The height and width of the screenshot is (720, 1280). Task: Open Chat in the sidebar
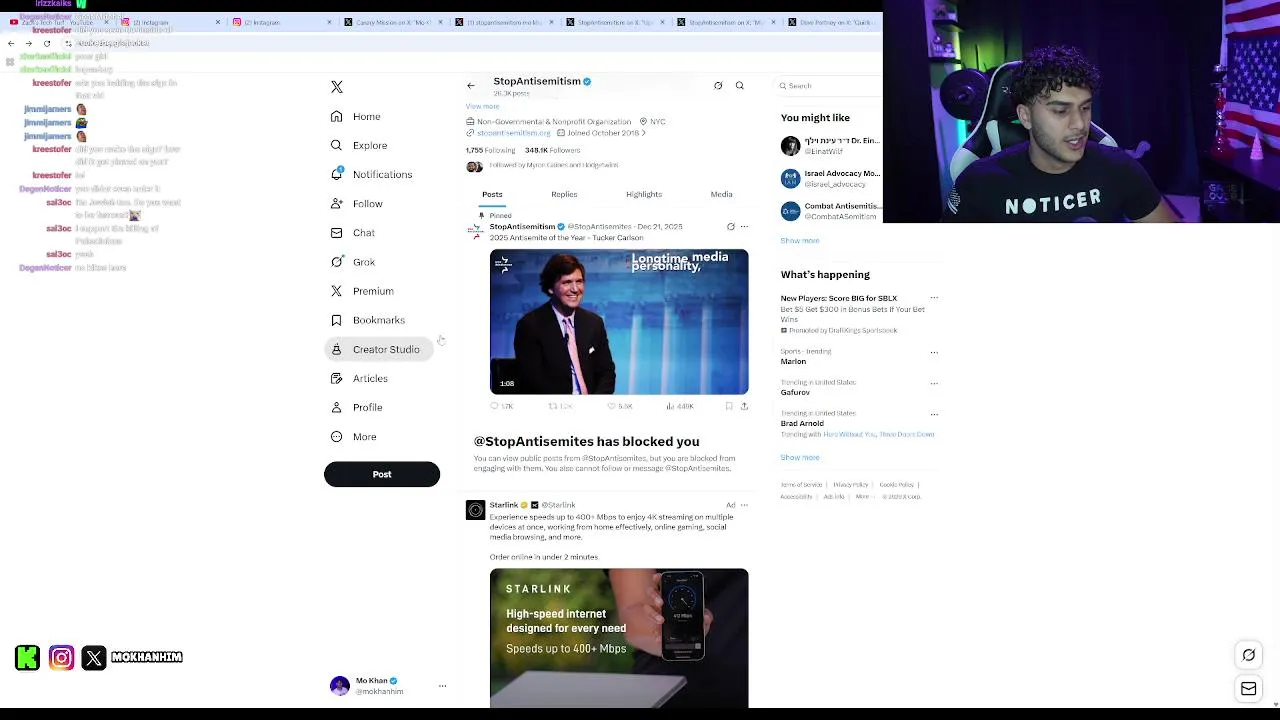pos(353,233)
